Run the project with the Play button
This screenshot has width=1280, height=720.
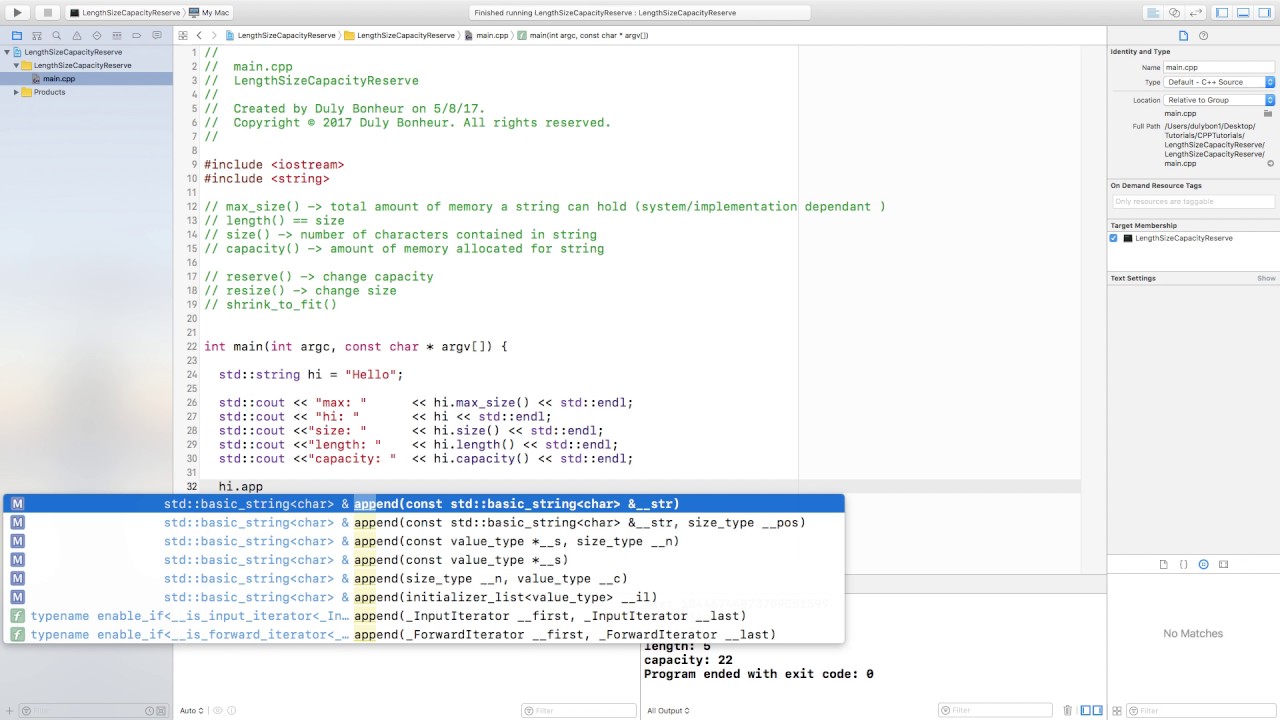pos(17,13)
